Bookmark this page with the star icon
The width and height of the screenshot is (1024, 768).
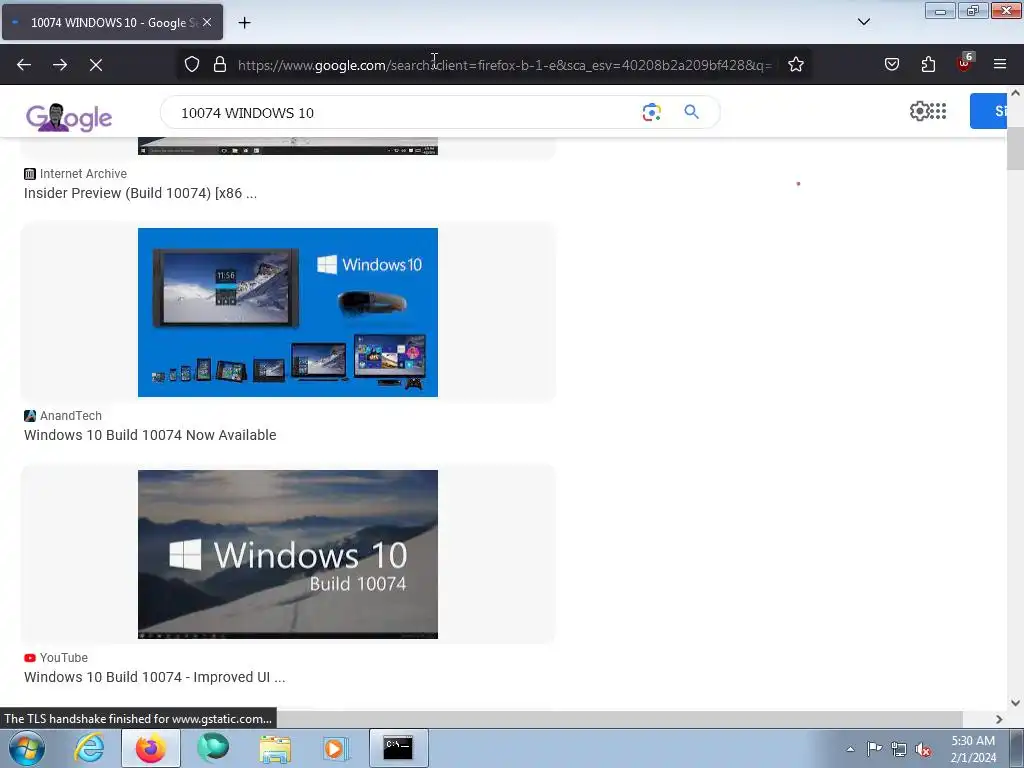pyautogui.click(x=795, y=65)
